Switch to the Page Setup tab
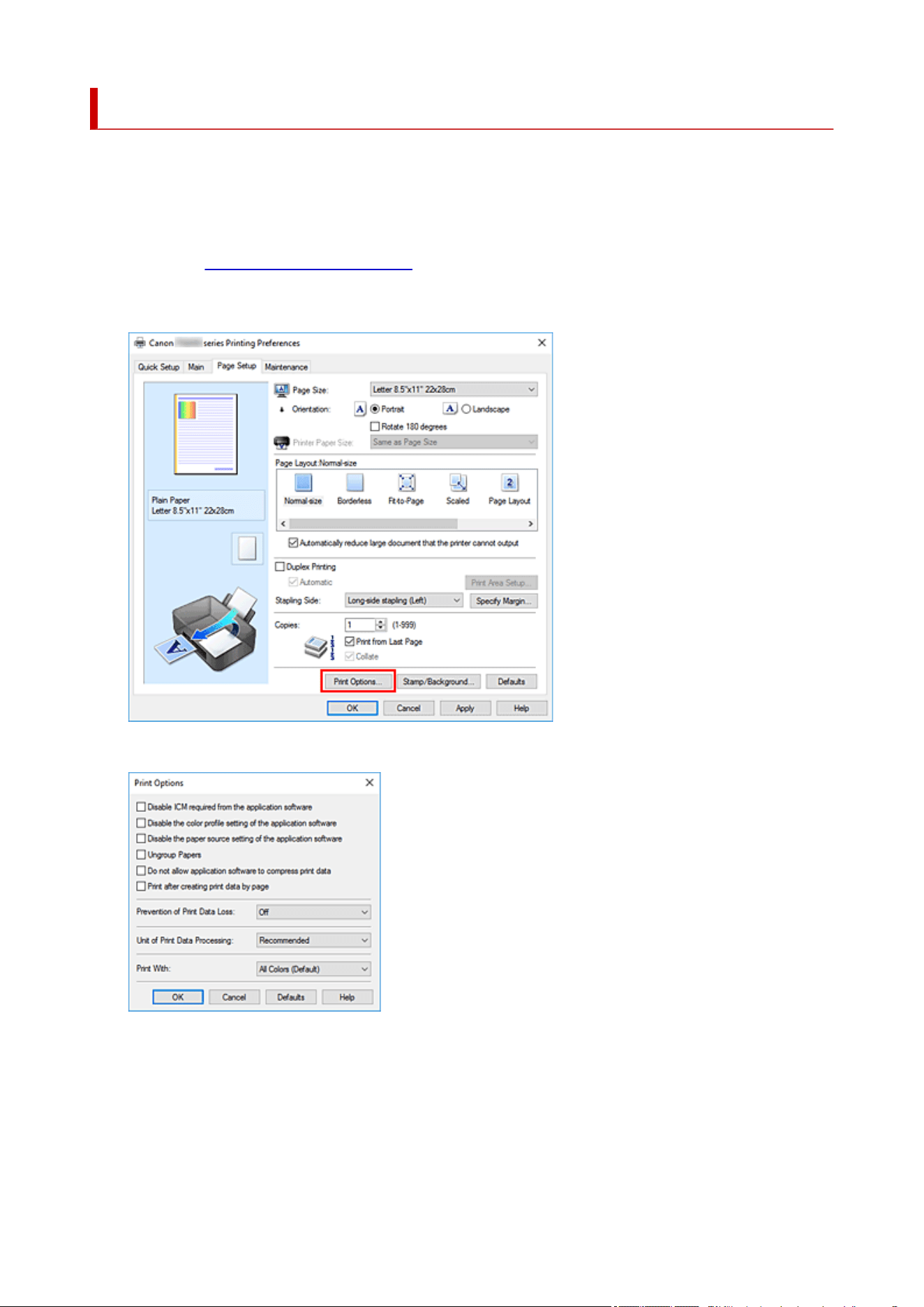This screenshot has height=1307, width=924. click(237, 366)
